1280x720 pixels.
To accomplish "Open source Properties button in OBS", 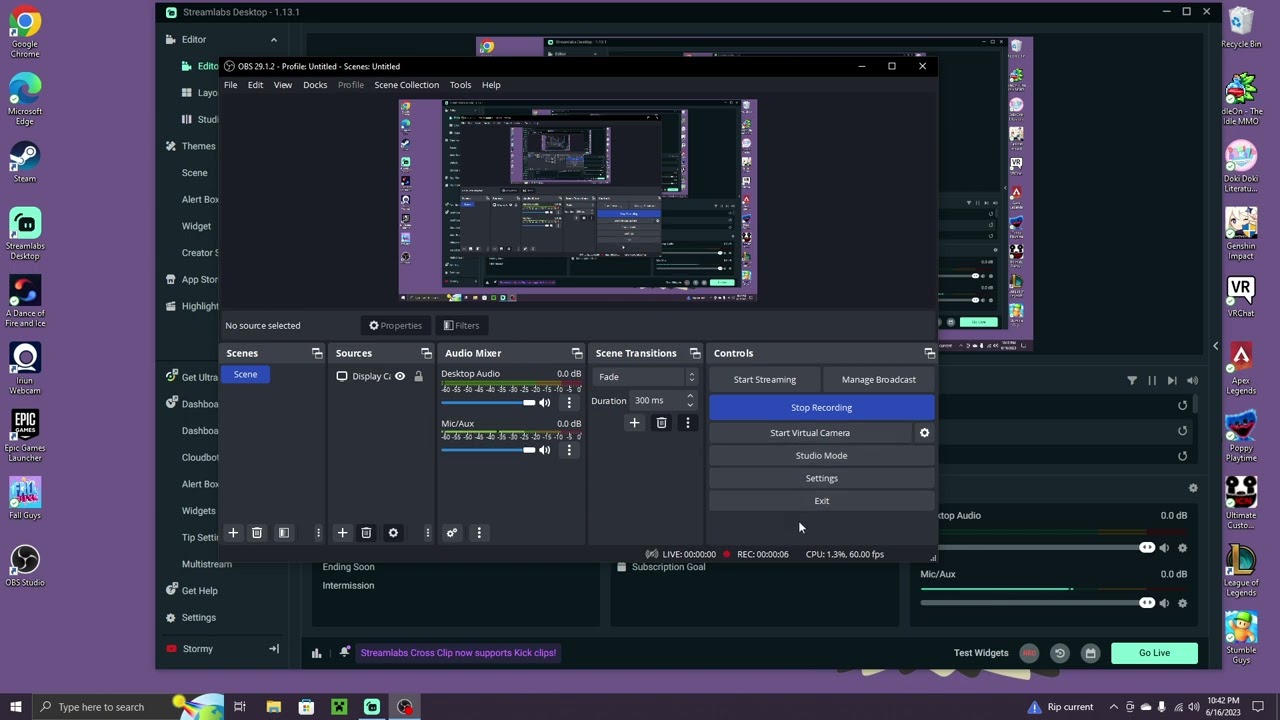I will 396,326.
